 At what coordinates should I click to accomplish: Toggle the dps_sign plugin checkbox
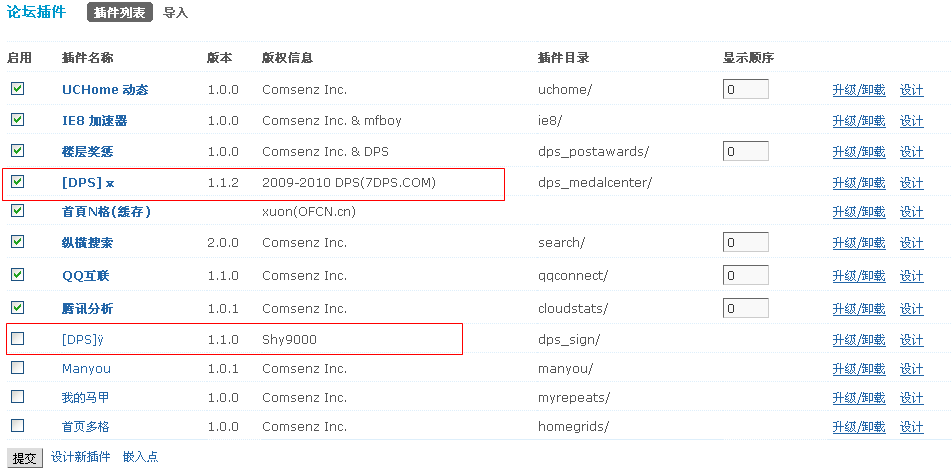(18, 339)
